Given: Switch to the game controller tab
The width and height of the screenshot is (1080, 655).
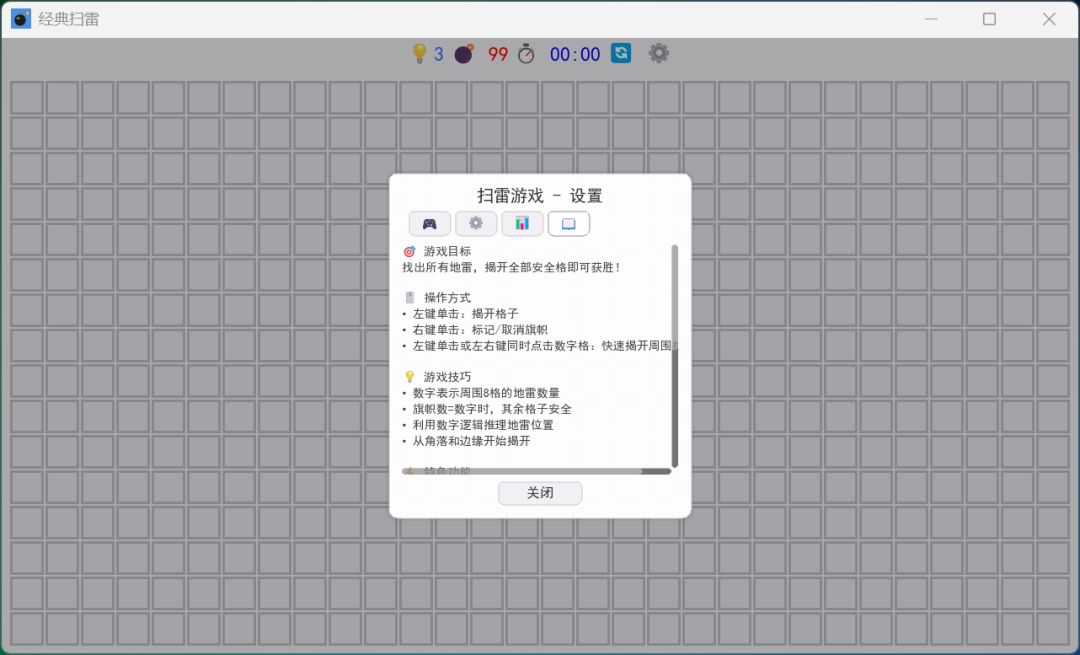Looking at the screenshot, I should click(430, 224).
